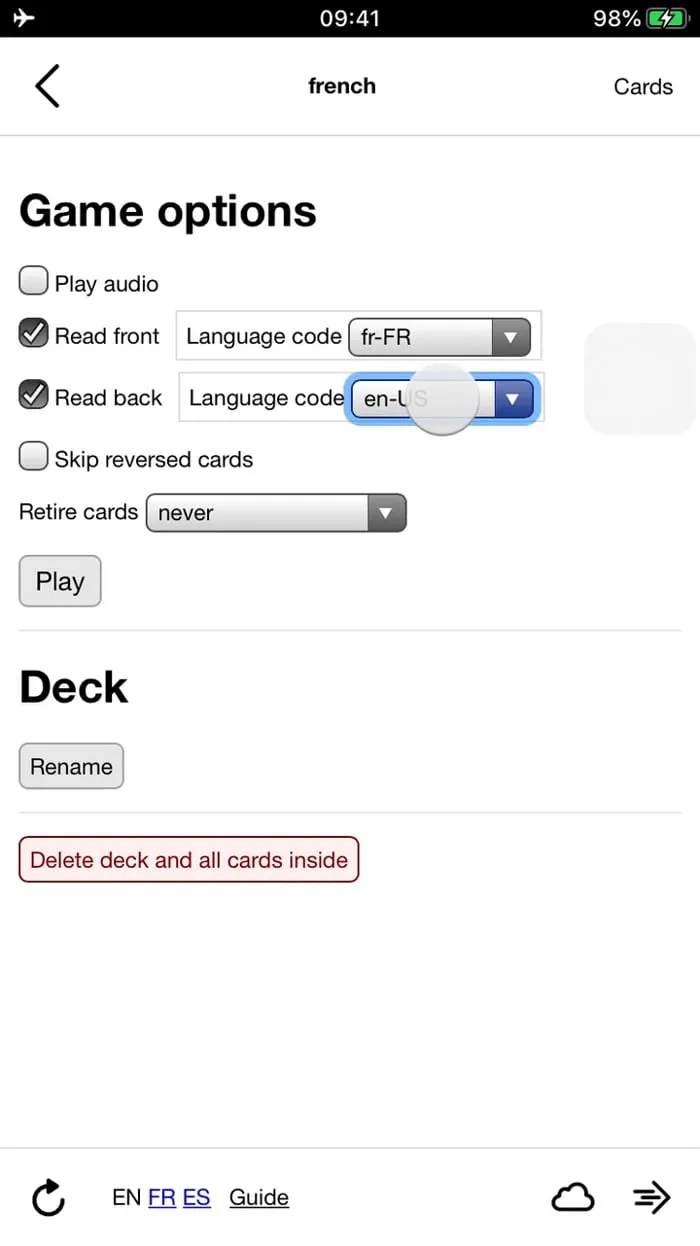Image resolution: width=700 pixels, height=1246 pixels.
Task: Open the en-US language code dropdown
Action: 440,398
